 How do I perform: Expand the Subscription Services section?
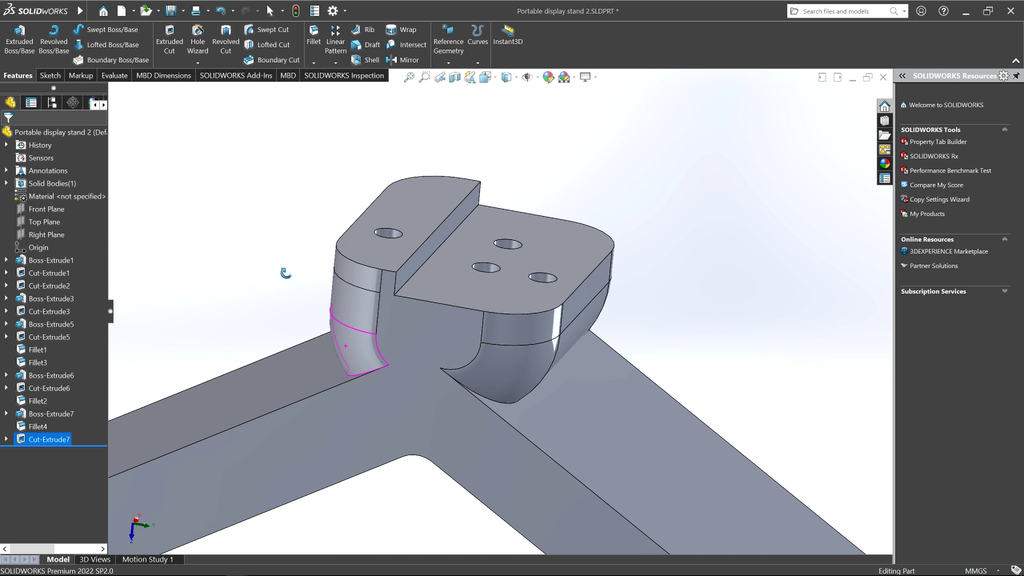(x=1005, y=291)
